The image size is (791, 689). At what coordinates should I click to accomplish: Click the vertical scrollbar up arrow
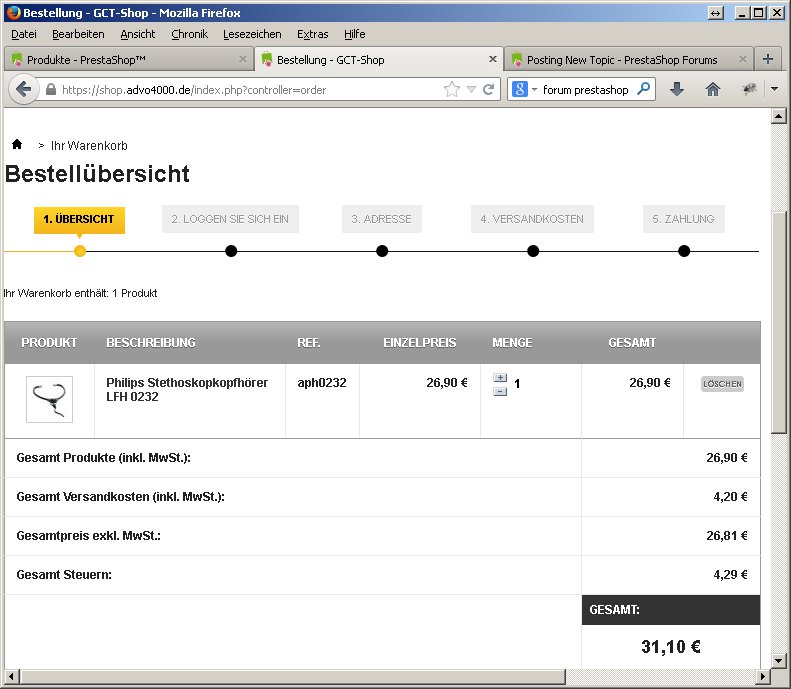[778, 117]
